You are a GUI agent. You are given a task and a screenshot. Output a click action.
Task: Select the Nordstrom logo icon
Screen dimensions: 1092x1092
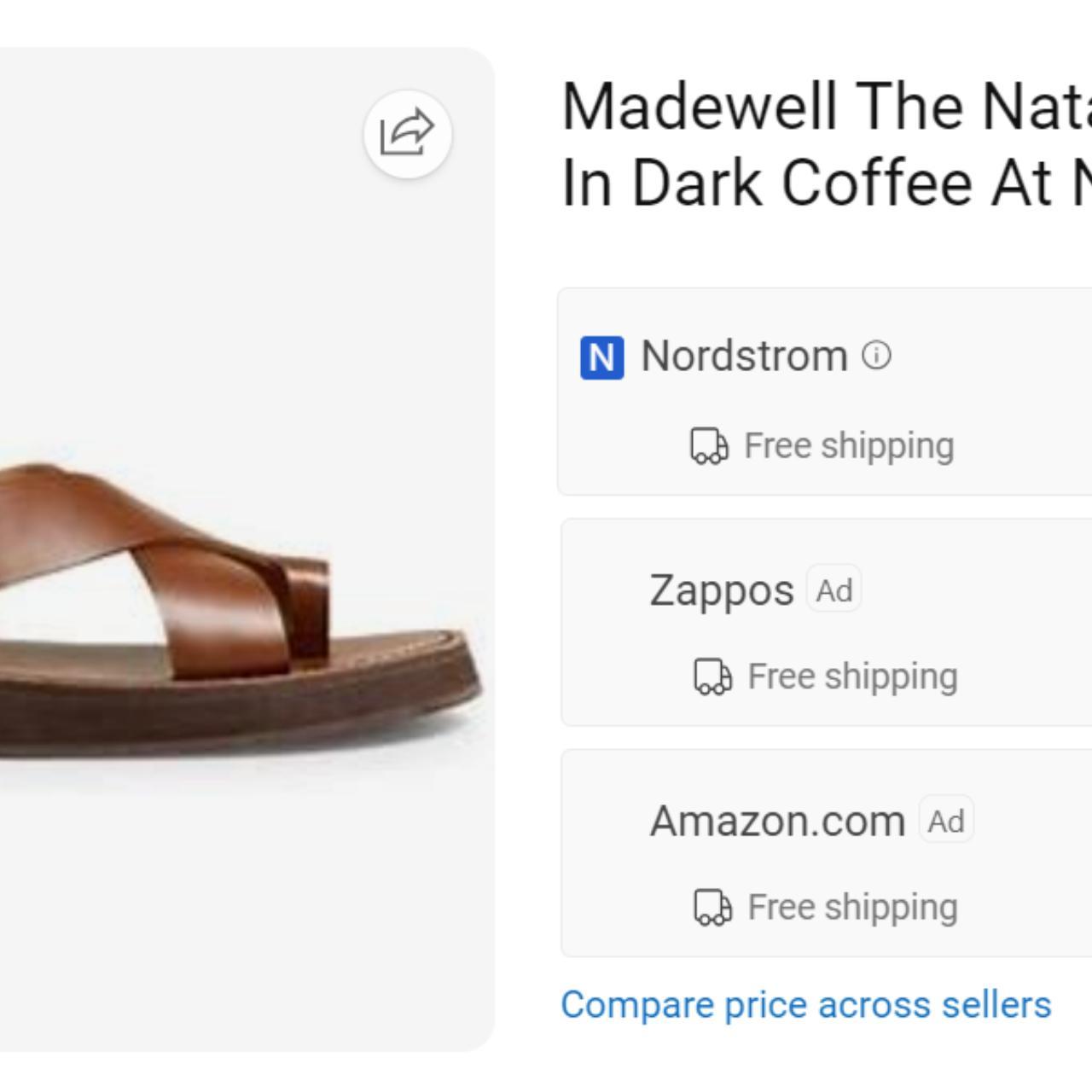(x=605, y=357)
